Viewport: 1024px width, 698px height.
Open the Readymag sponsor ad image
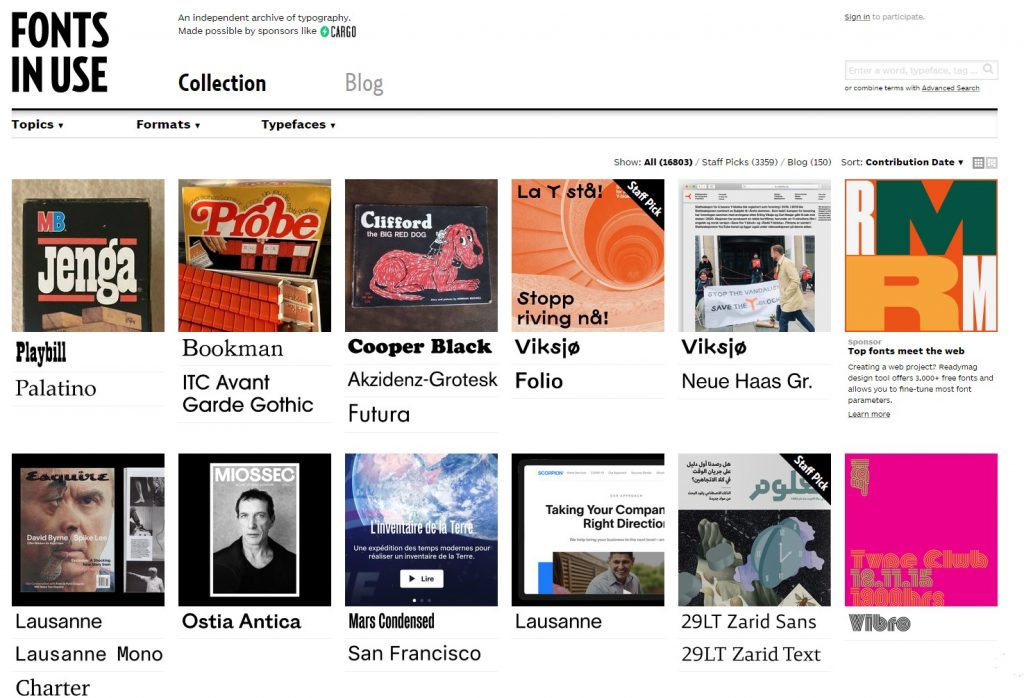click(x=920, y=256)
